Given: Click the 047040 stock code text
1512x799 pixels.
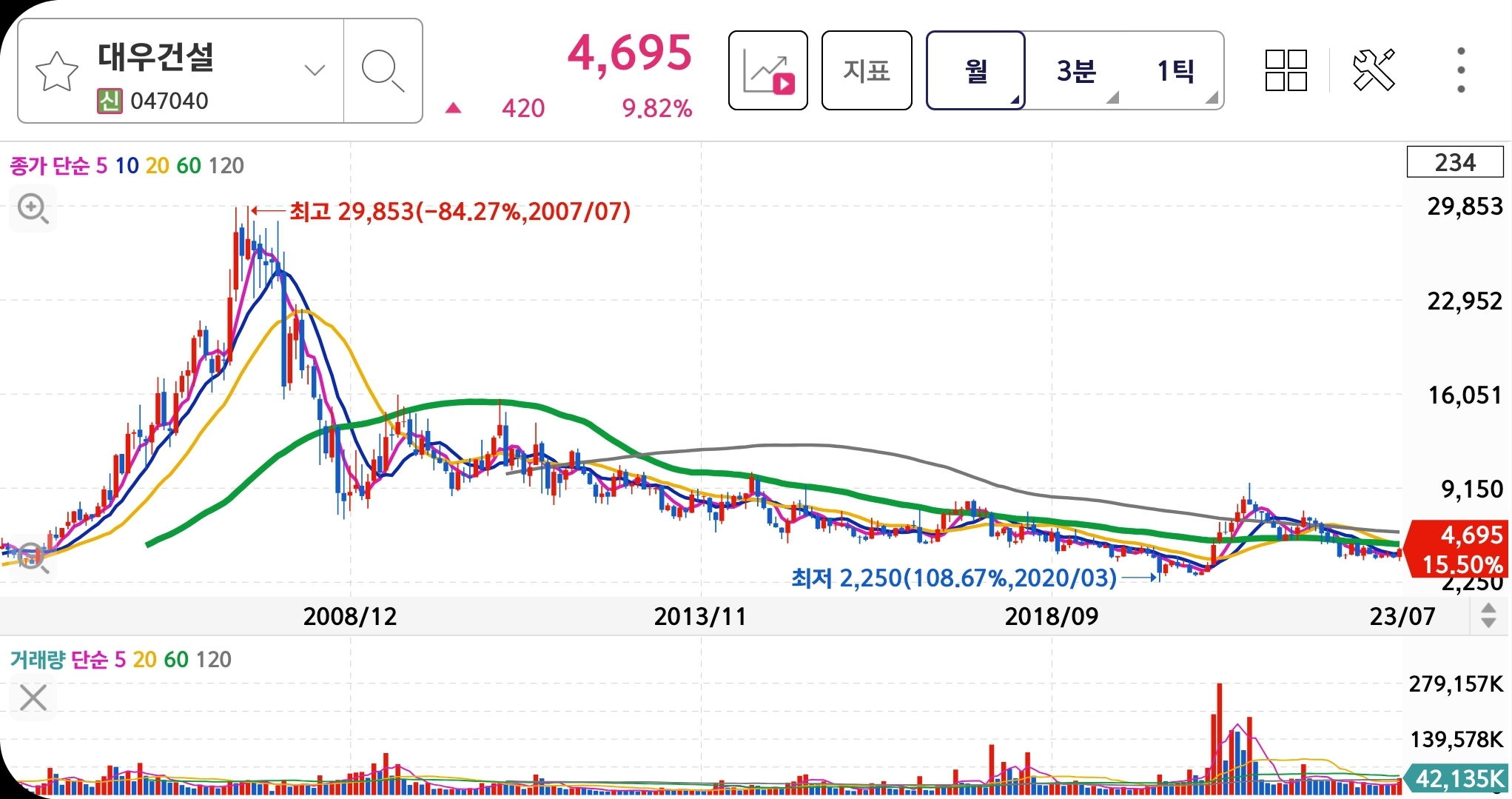Looking at the screenshot, I should tap(169, 101).
